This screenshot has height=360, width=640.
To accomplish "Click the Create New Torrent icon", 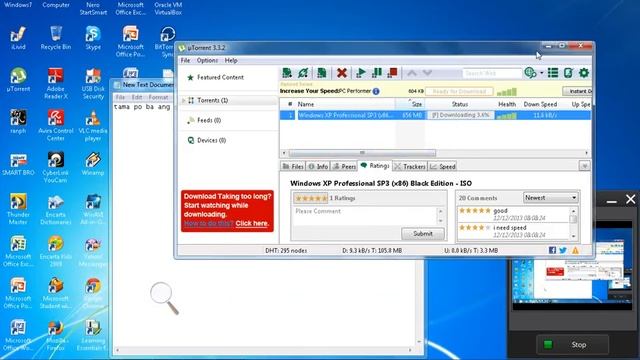I will (322, 73).
